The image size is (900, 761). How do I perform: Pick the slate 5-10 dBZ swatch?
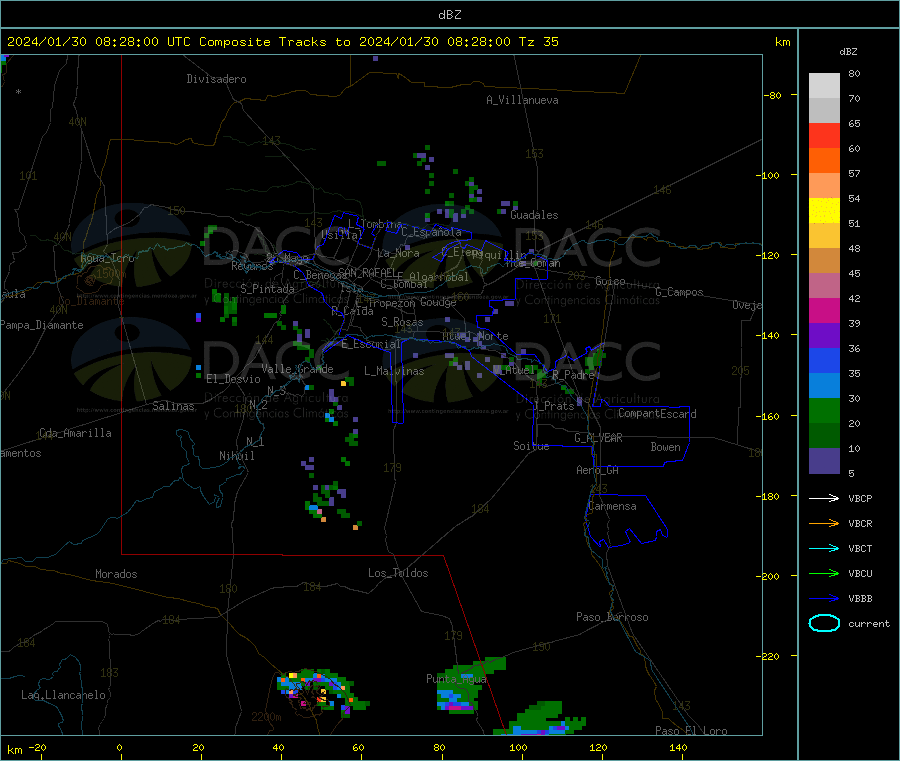tap(824, 461)
